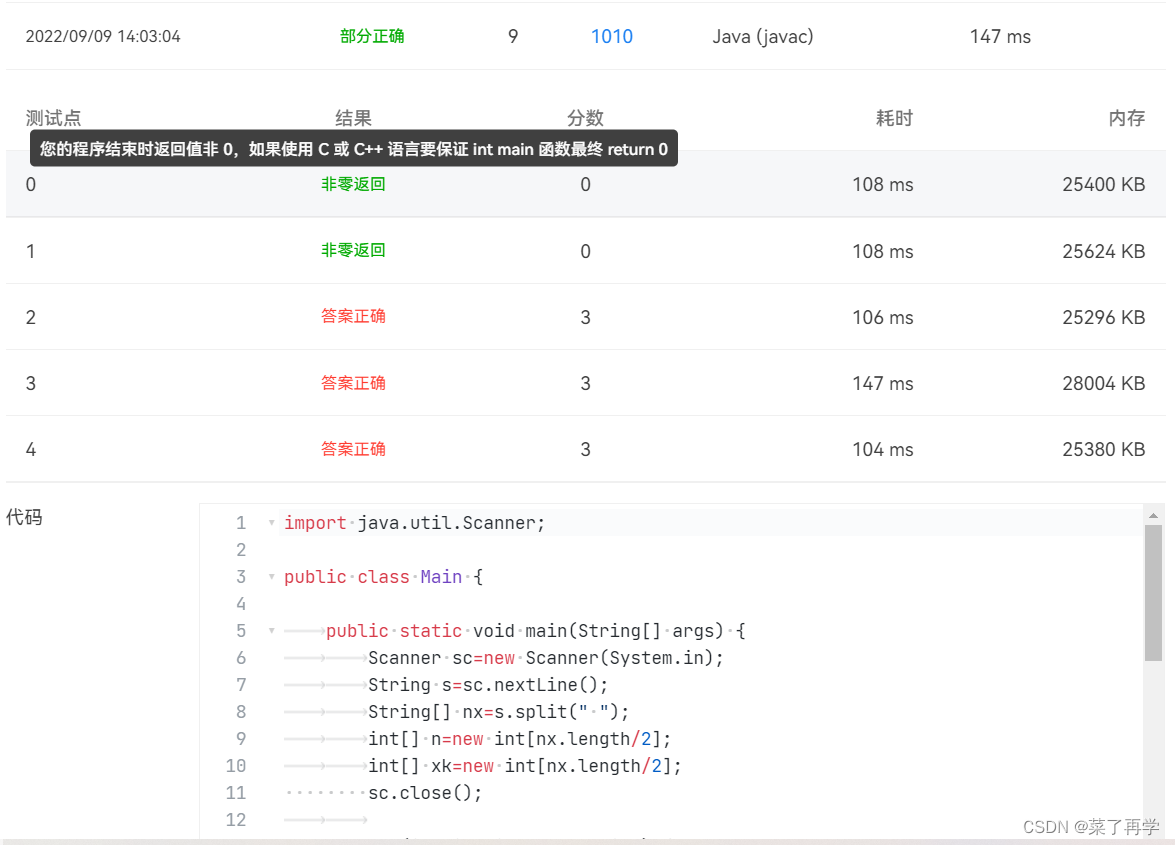The image size is (1175, 845).
Task: Click the 耗时 column header
Action: tap(894, 118)
